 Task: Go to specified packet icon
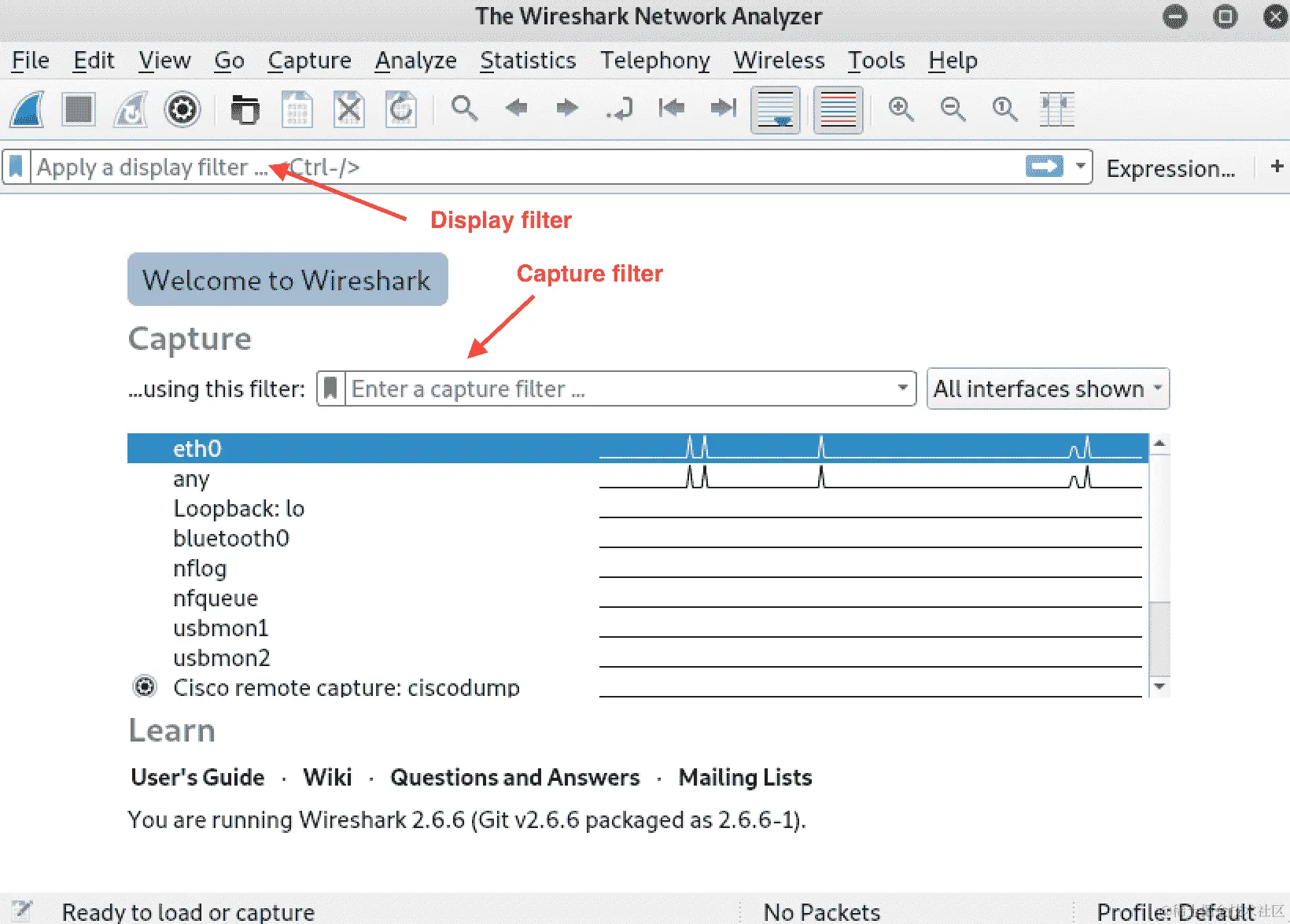coord(620,109)
